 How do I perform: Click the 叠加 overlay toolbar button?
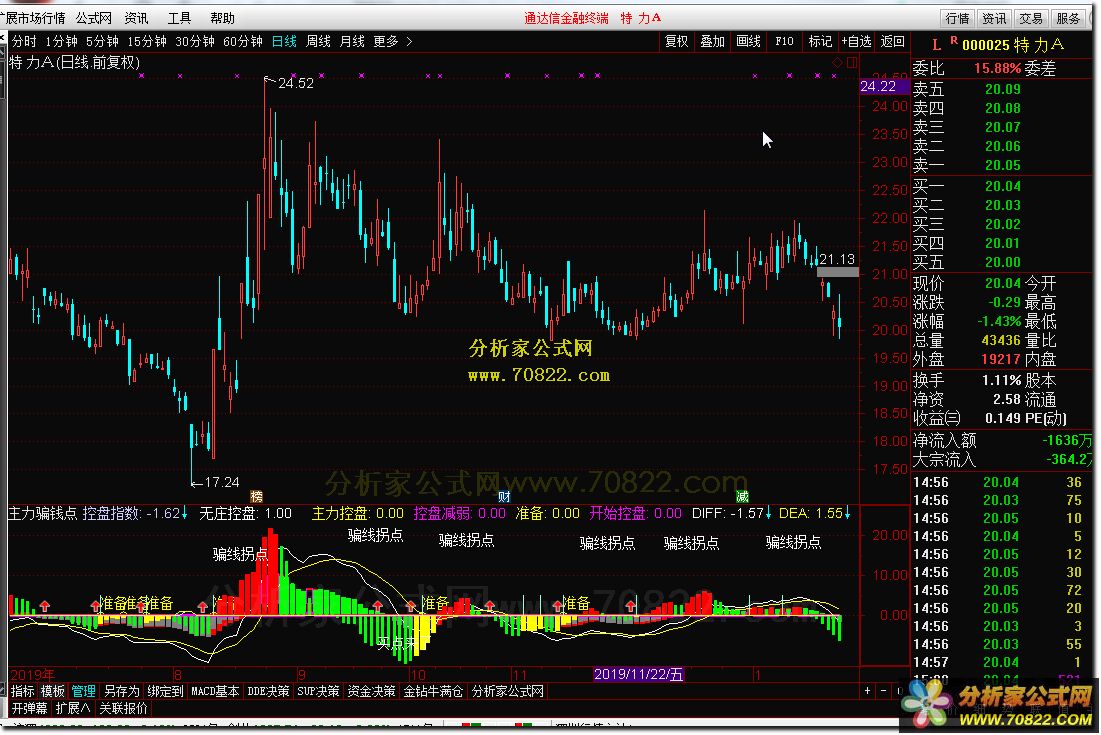712,41
